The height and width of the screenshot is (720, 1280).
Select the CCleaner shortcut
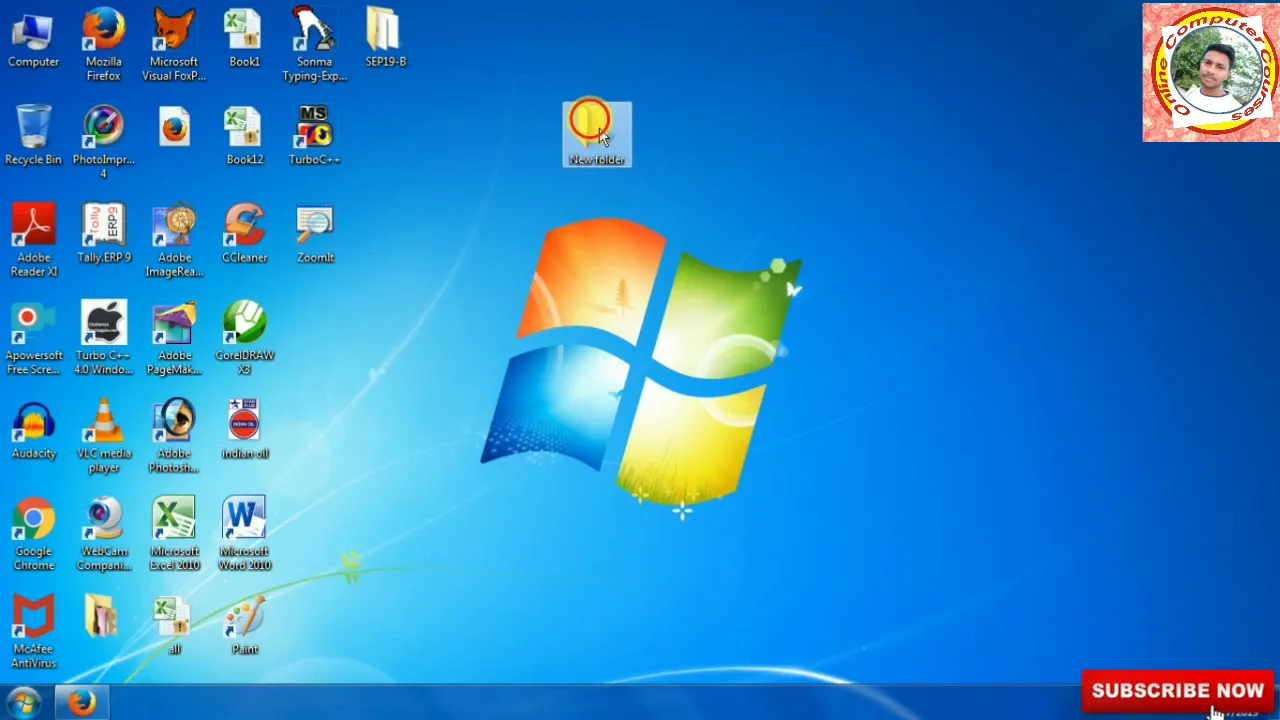point(244,233)
